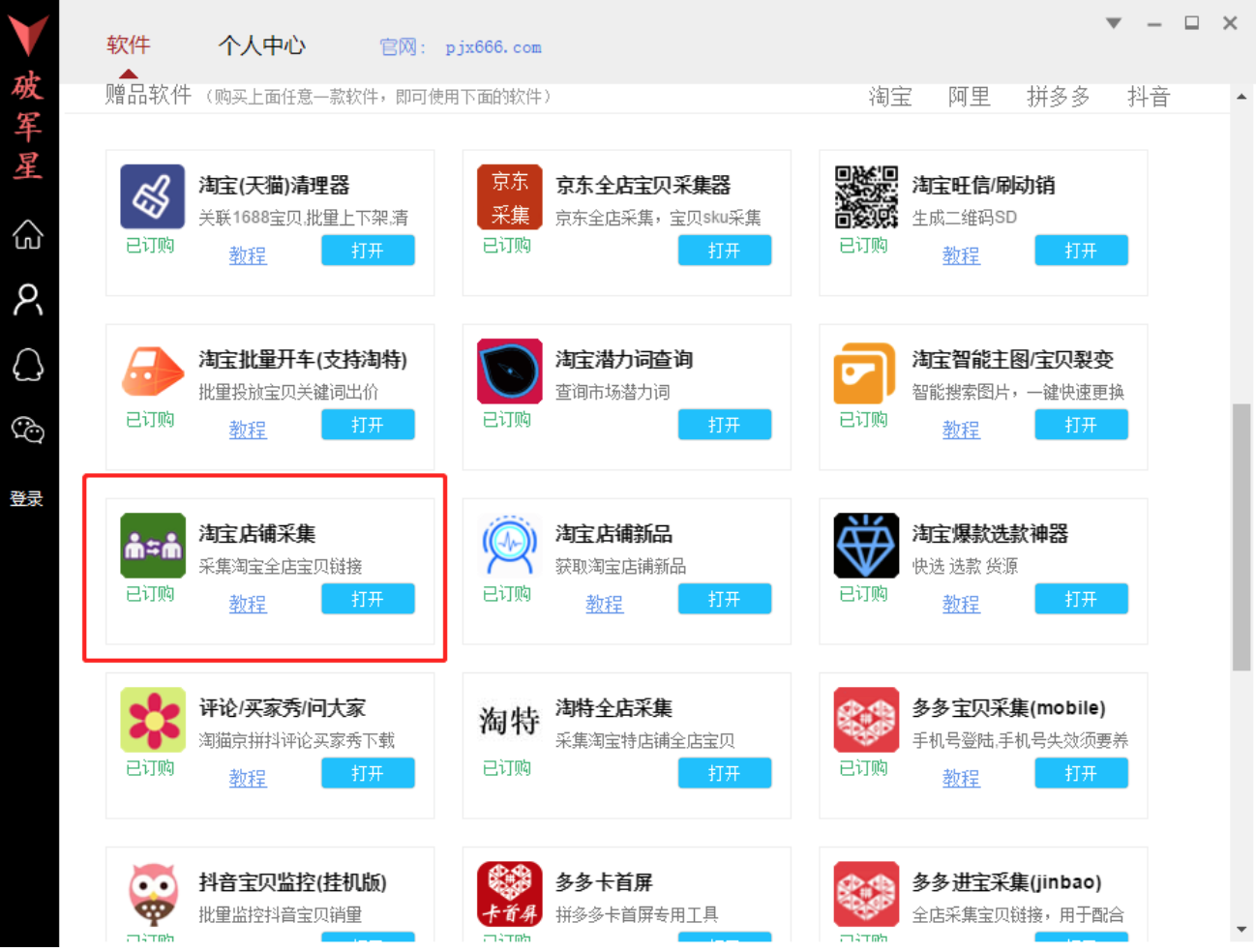Click 打开 for 淘宝爆款选款神器
The height and width of the screenshot is (952, 1256).
click(1081, 599)
